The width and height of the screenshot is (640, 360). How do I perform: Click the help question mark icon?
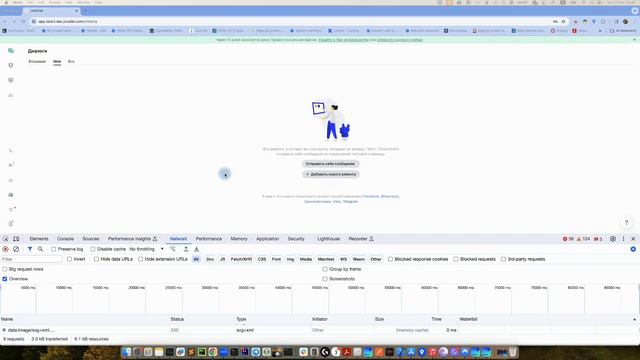626,222
